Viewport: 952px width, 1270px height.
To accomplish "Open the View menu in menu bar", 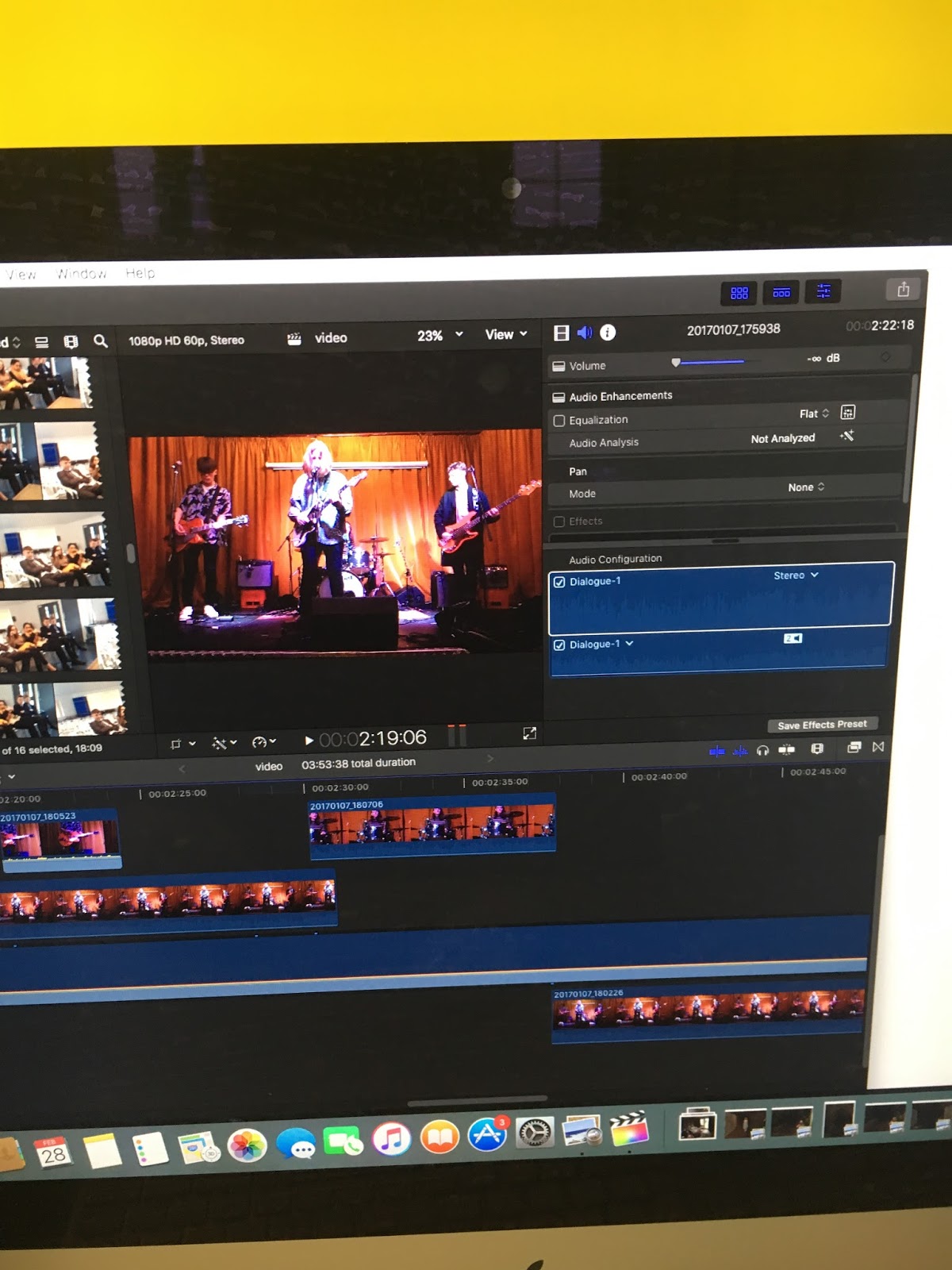I will point(21,275).
